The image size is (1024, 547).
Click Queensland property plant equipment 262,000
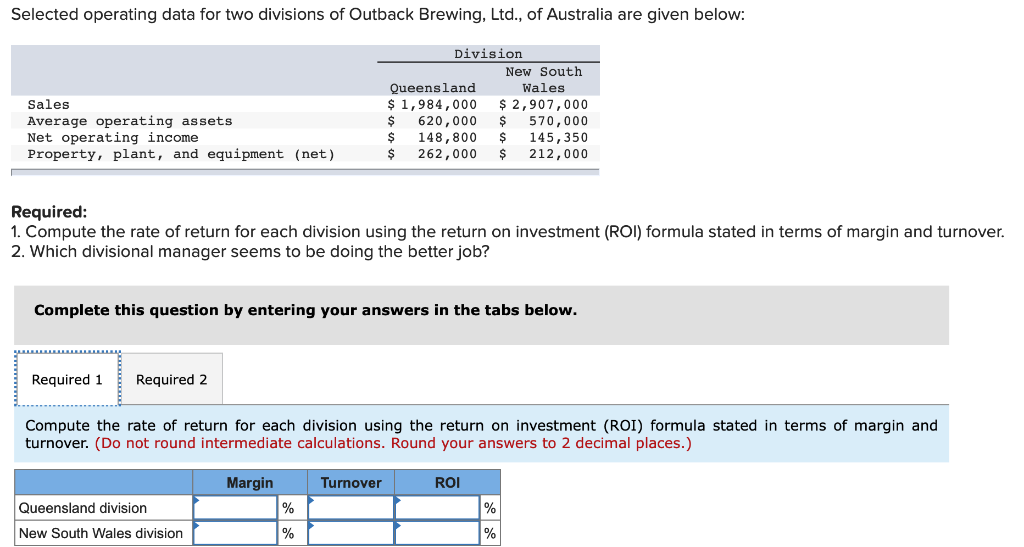tap(447, 154)
